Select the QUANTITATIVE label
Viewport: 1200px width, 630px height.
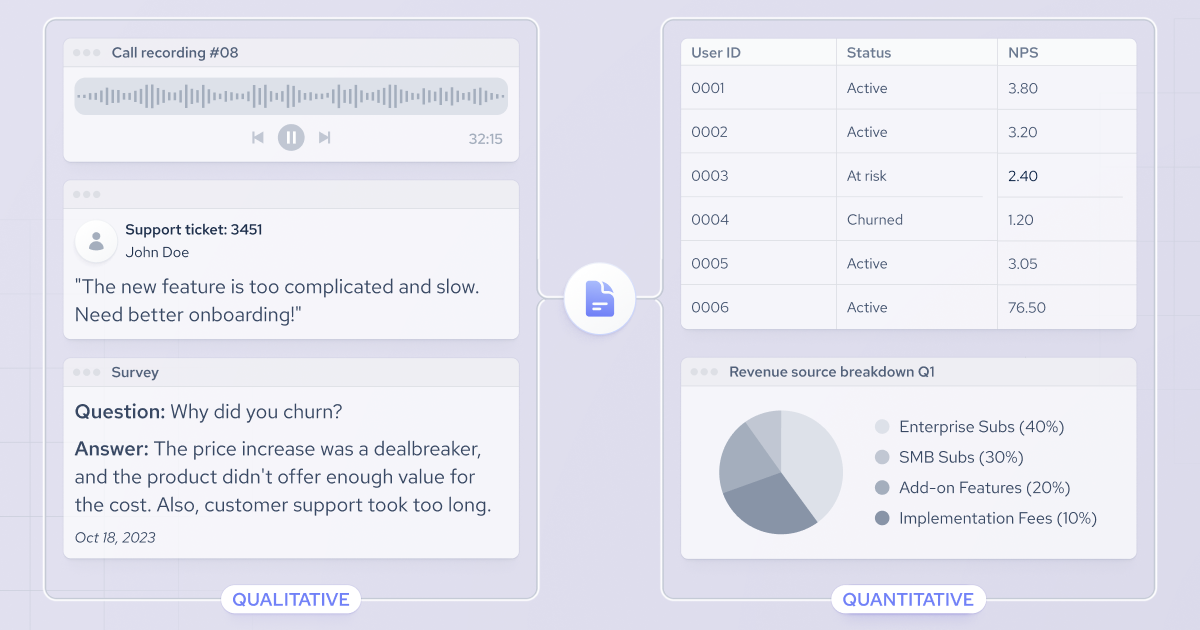point(908,600)
